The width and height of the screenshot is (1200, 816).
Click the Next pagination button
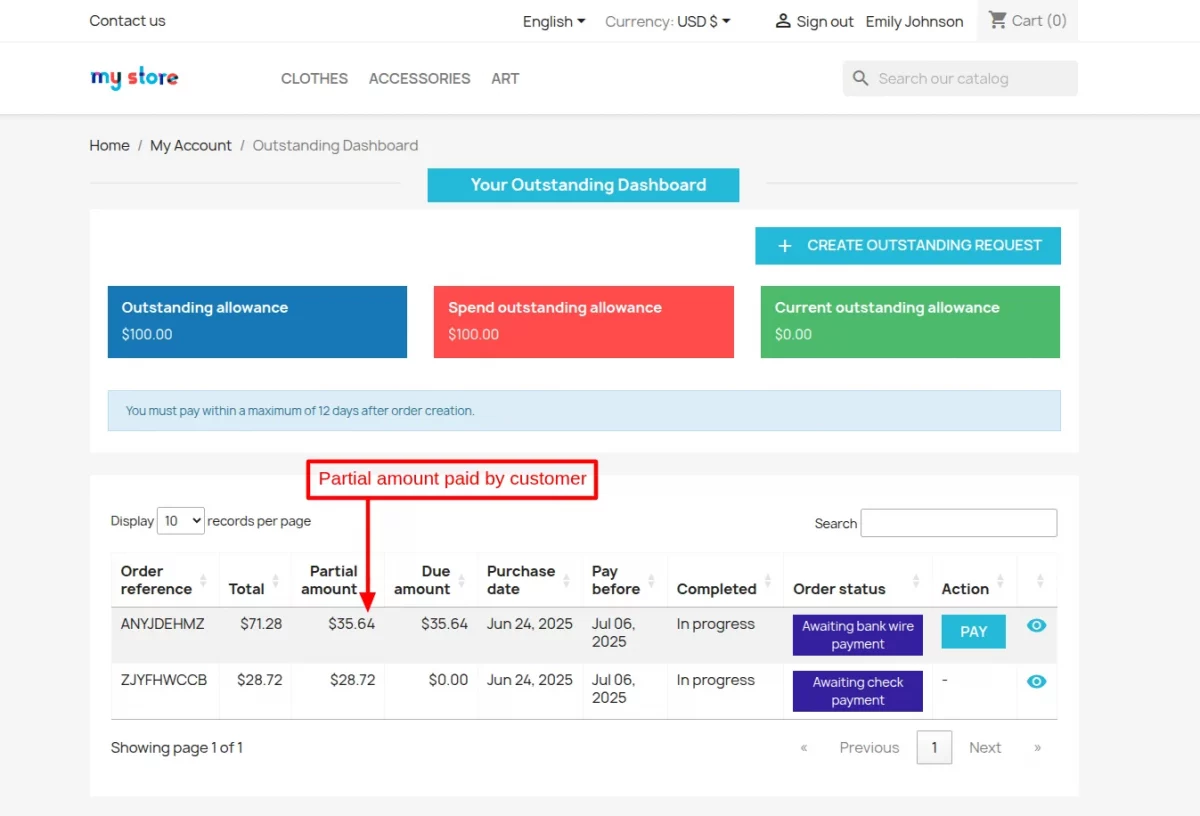tap(985, 747)
